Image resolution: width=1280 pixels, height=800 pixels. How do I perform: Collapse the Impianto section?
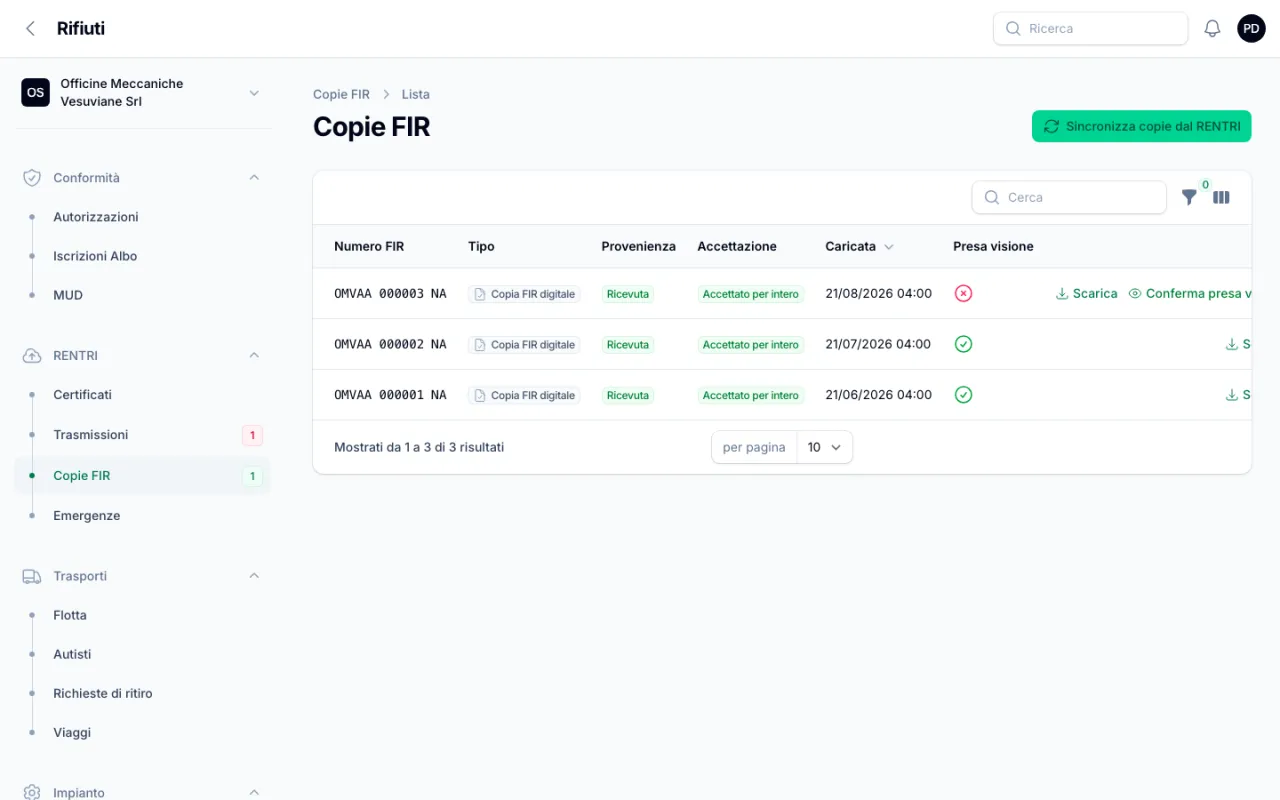click(254, 792)
